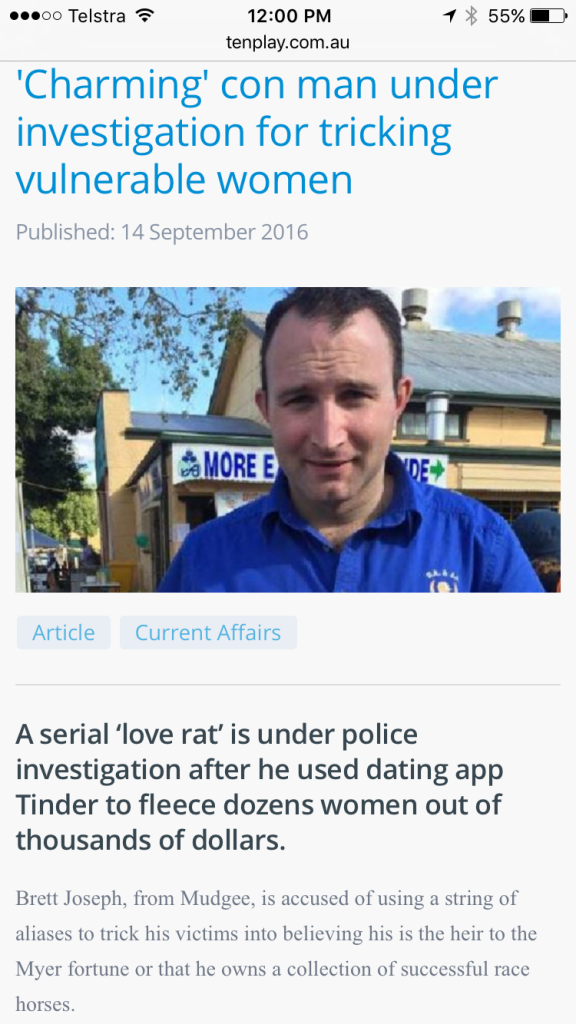Tap the Wi-Fi status icon

[x=143, y=16]
